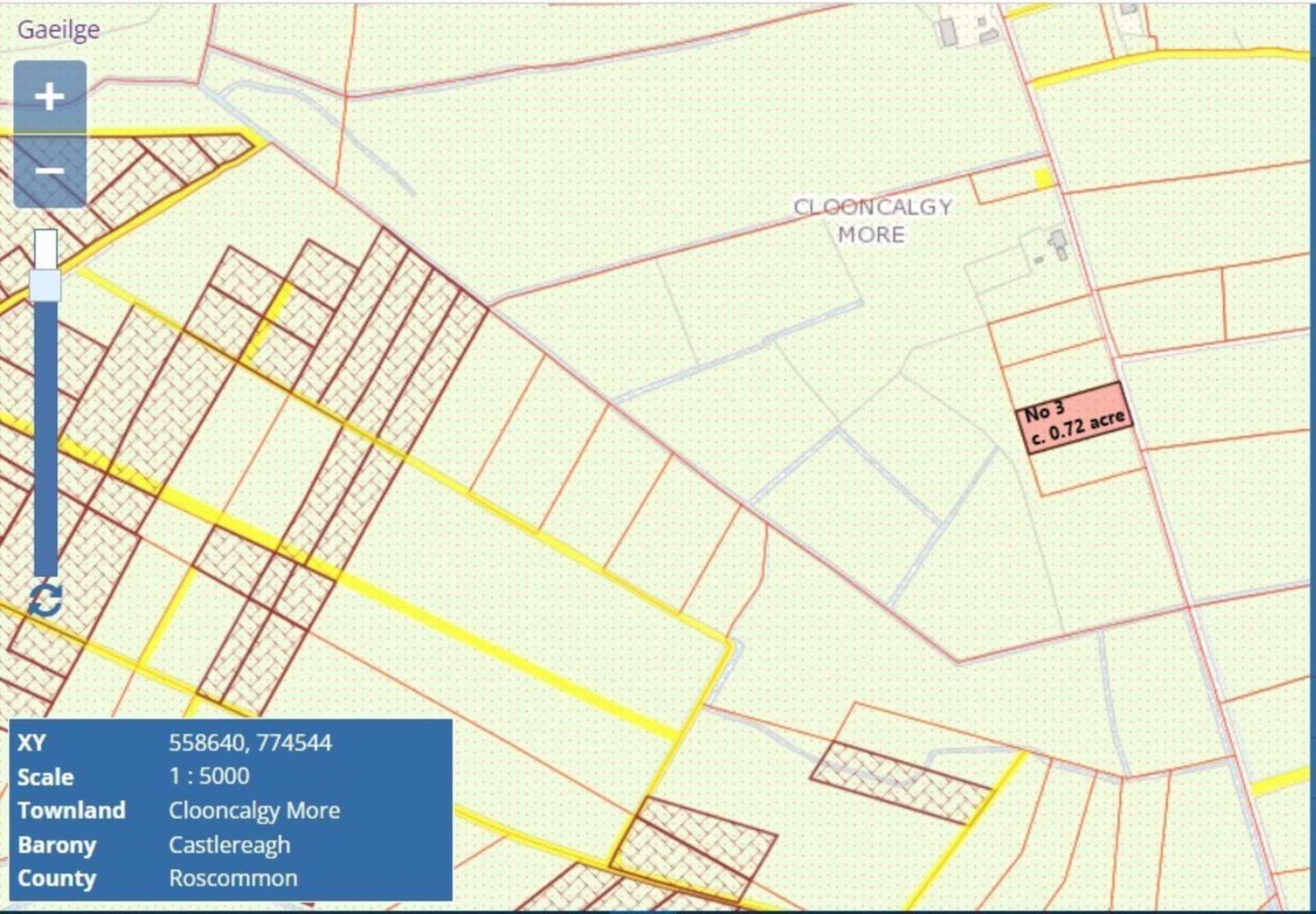This screenshot has width=1316, height=914.
Task: Click the grey building at top of map
Action: pyautogui.click(x=947, y=32)
